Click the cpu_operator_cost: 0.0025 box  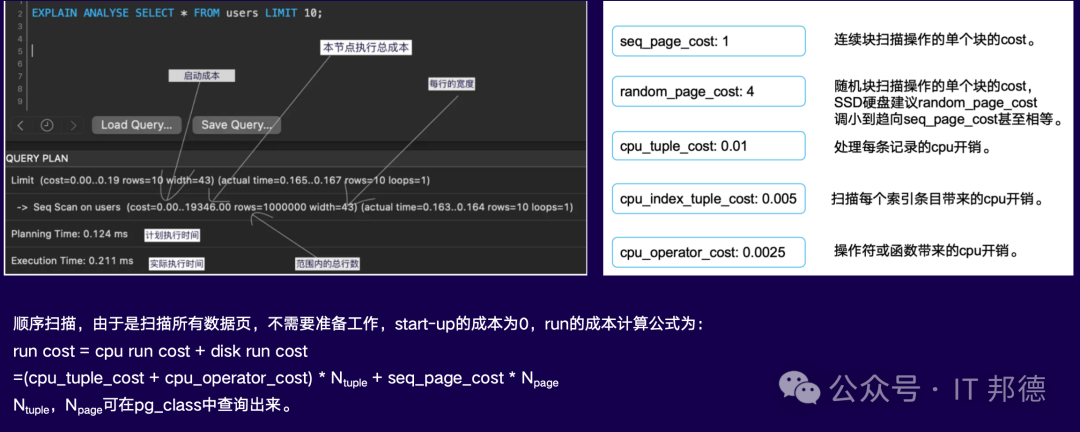(x=709, y=252)
